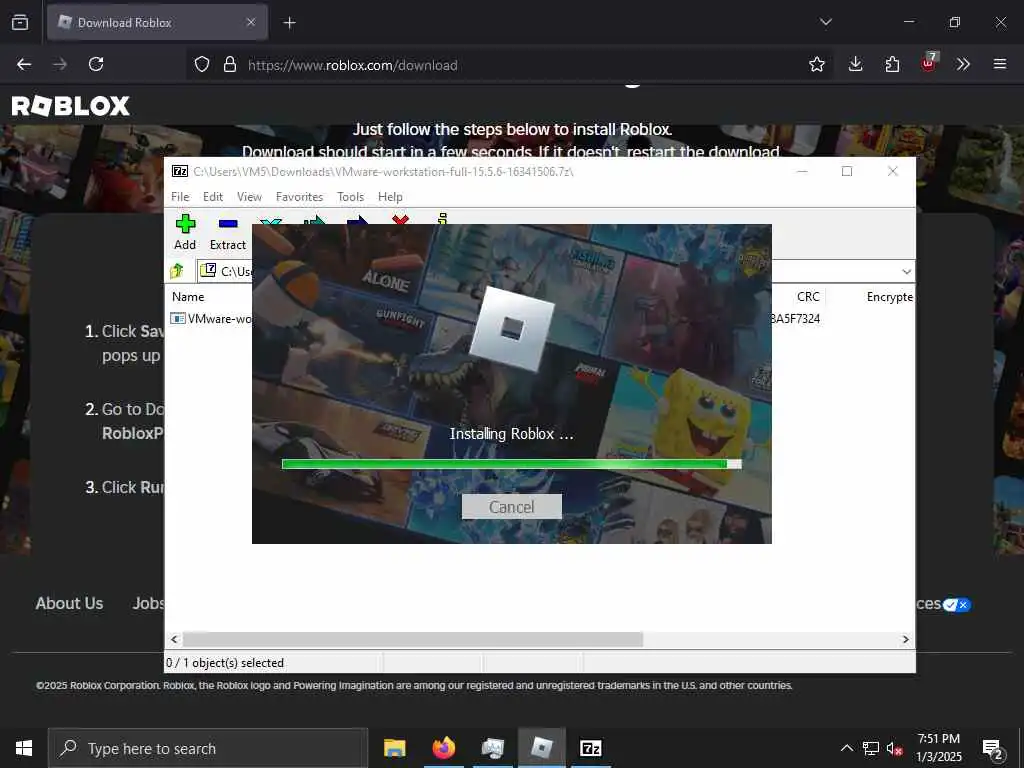This screenshot has height=768, width=1024.
Task: Show more toolbar tools via the double-chevron overflow
Action: [x=963, y=64]
